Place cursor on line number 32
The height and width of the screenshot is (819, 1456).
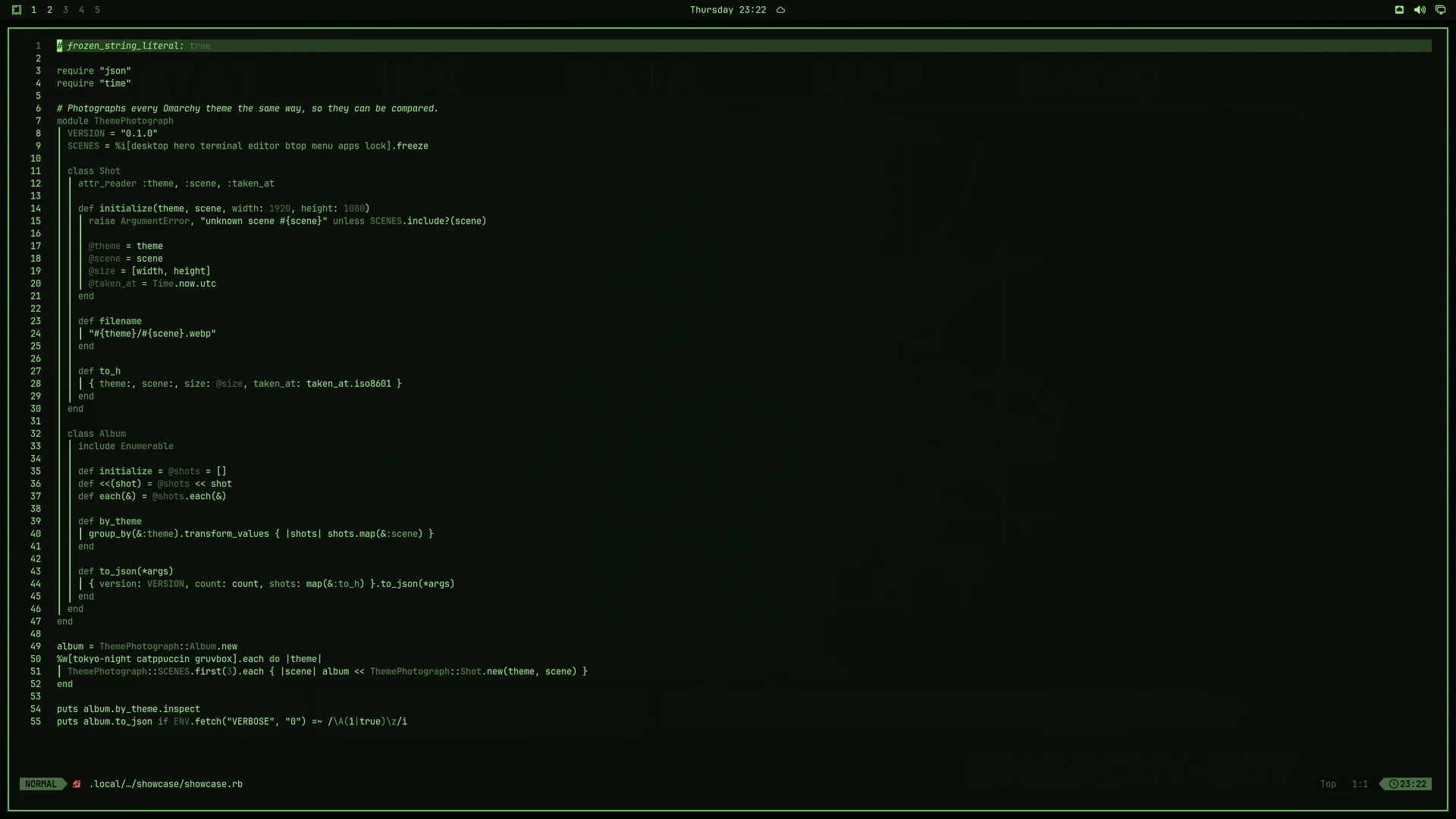pos(36,434)
